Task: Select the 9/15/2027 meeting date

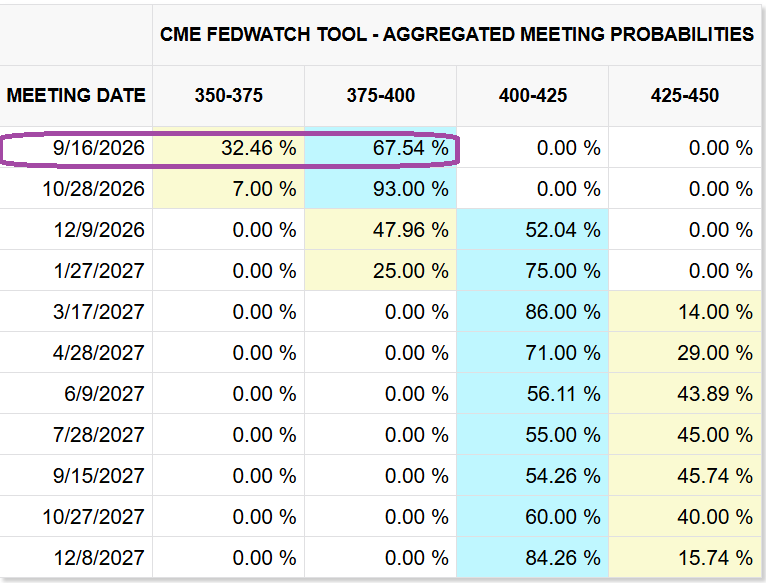Action: click(76, 475)
